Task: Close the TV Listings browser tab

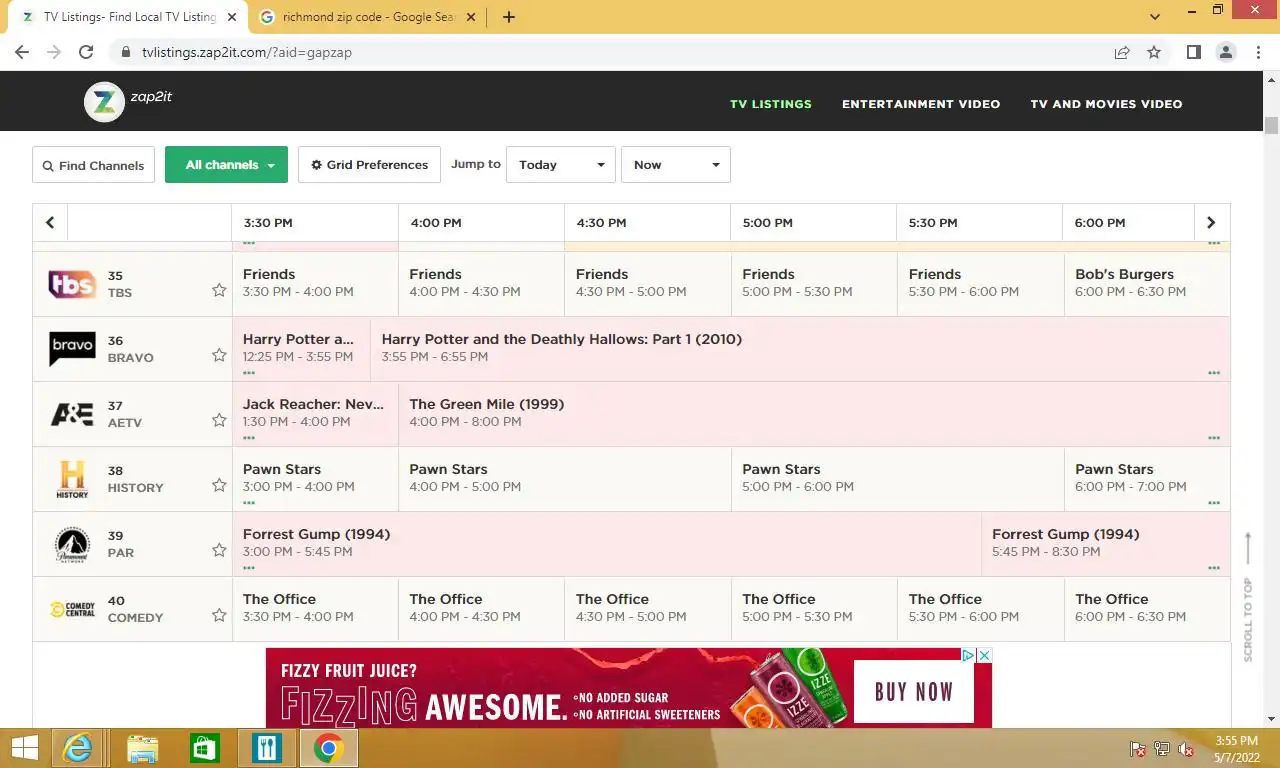Action: pos(231,17)
